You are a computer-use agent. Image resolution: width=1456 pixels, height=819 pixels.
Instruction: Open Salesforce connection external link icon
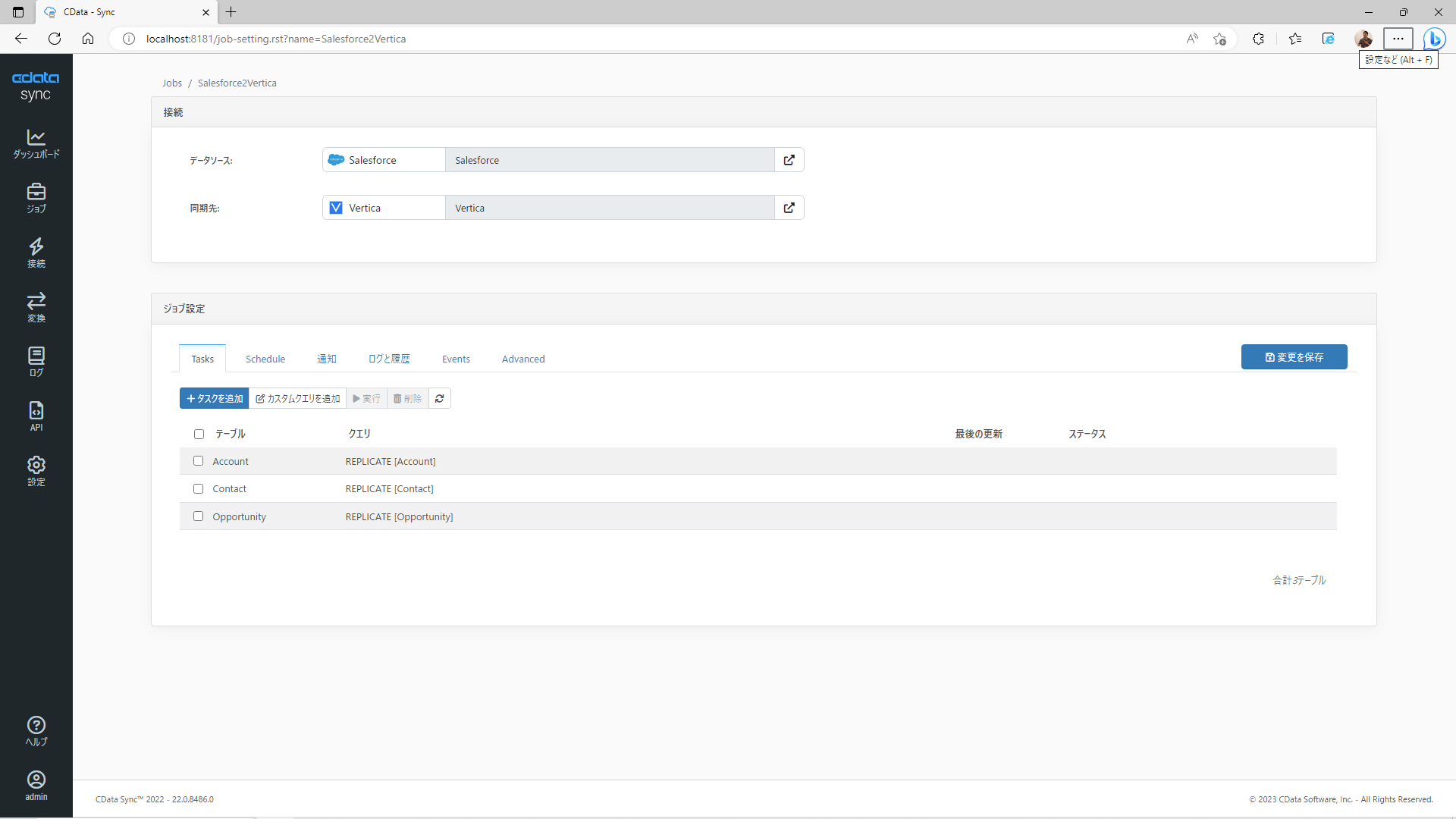tap(789, 160)
